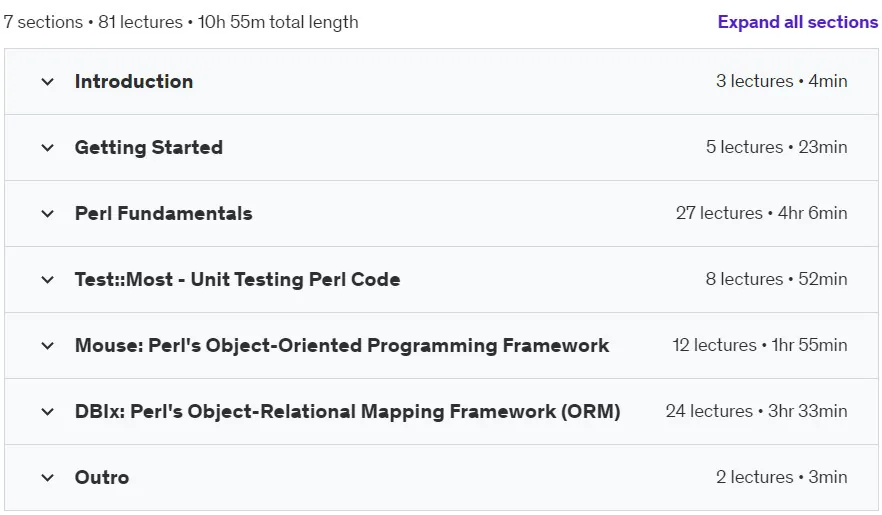Click the 7 sections summary text
The height and width of the screenshot is (515, 882).
(x=181, y=22)
